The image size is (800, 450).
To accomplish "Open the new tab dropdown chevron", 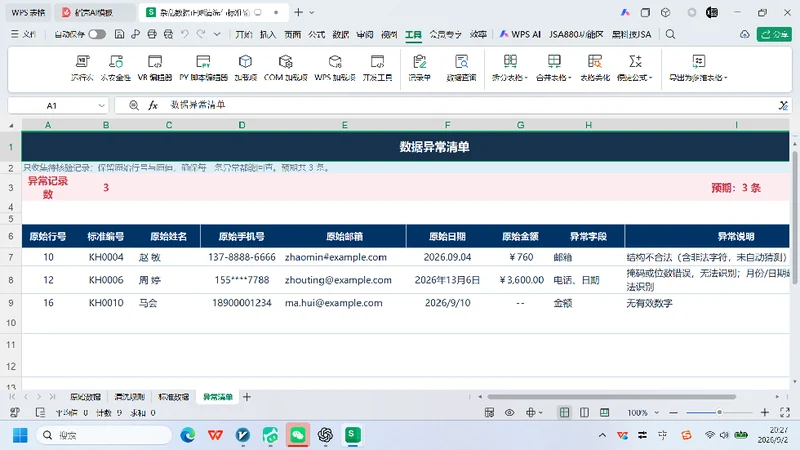I will click(x=312, y=12).
